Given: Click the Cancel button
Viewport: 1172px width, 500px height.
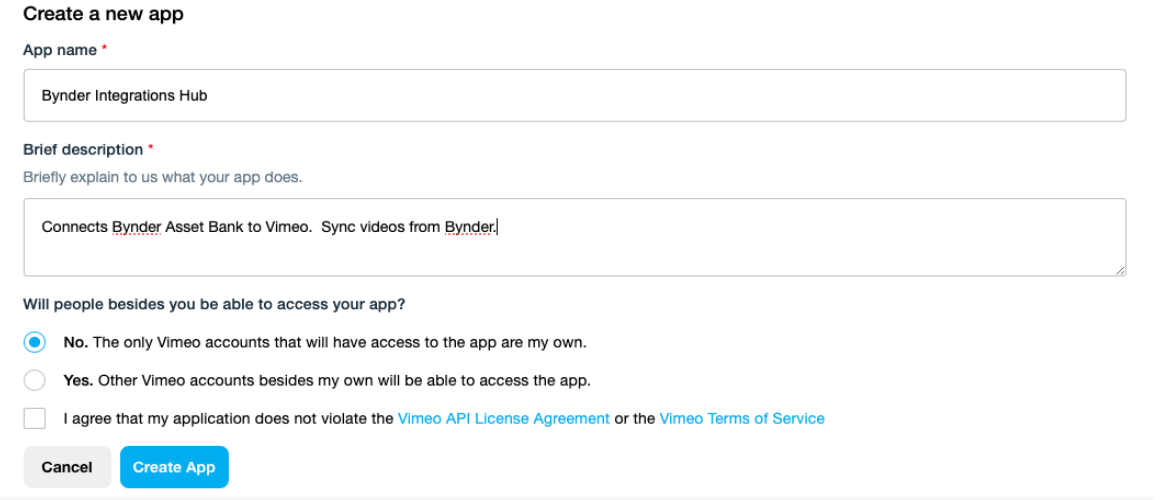Looking at the screenshot, I should pyautogui.click(x=67, y=467).
